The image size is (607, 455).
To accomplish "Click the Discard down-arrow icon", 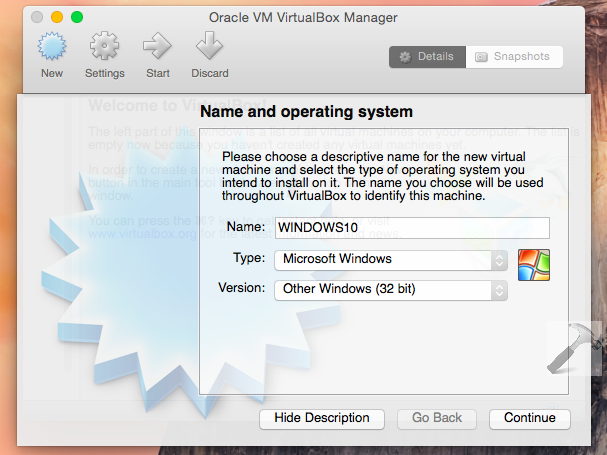I will click(209, 46).
